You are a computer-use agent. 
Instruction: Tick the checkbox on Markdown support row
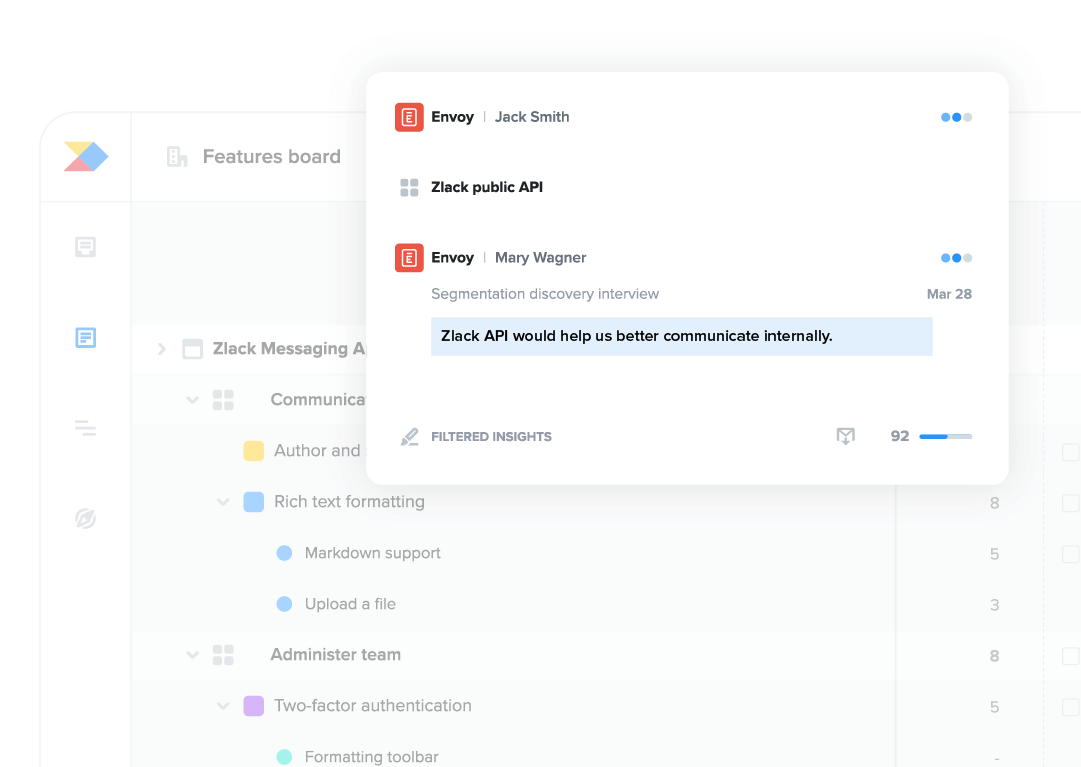[1071, 554]
